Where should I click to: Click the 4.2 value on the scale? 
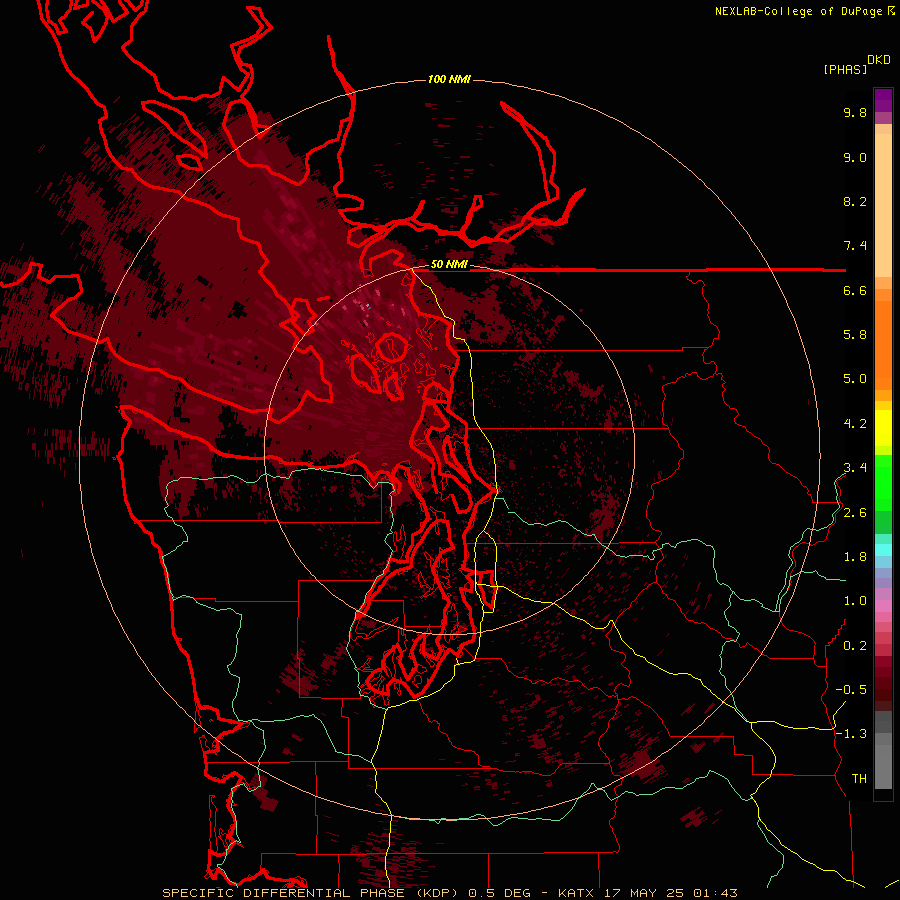(x=855, y=424)
